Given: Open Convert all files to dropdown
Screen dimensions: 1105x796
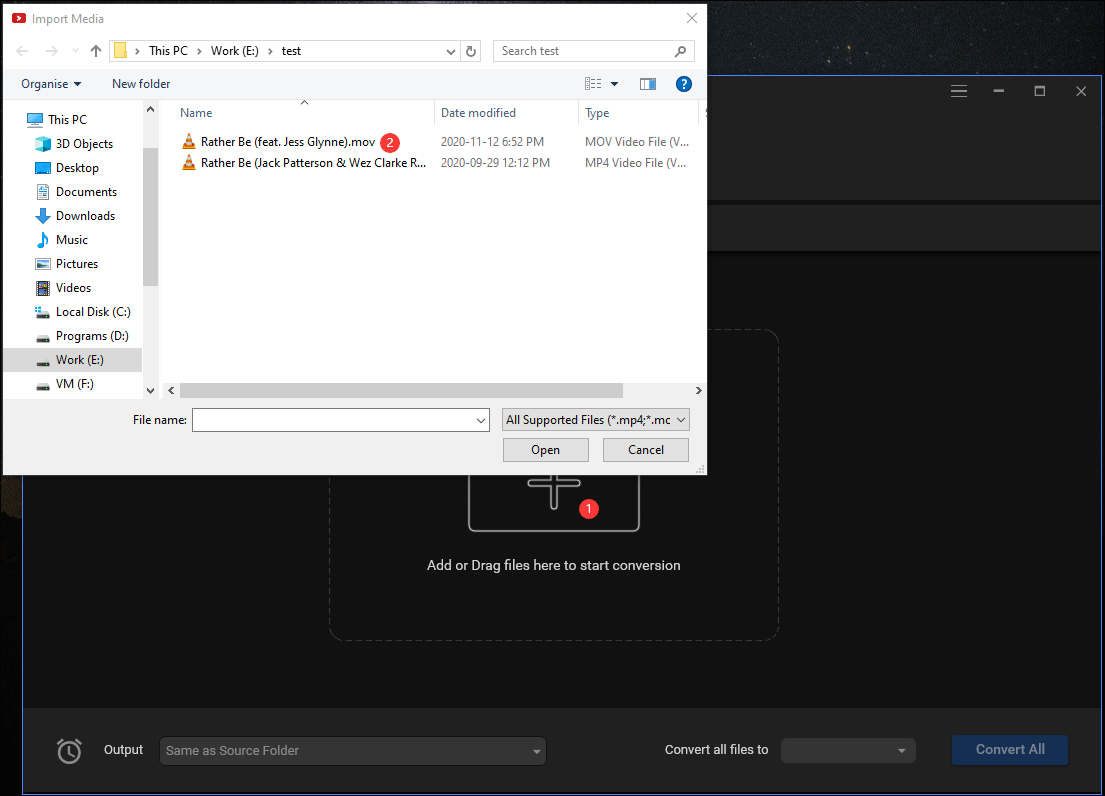Looking at the screenshot, I should coord(848,750).
